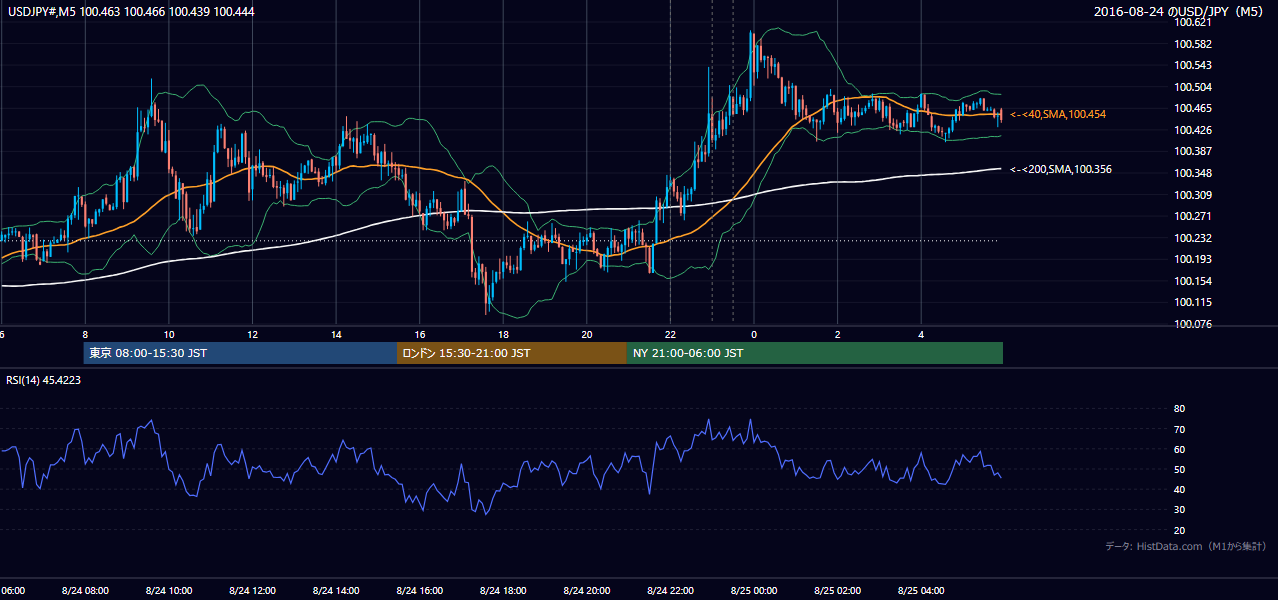Click hour tick 8 under price chart
The height and width of the screenshot is (600, 1278).
point(85,334)
